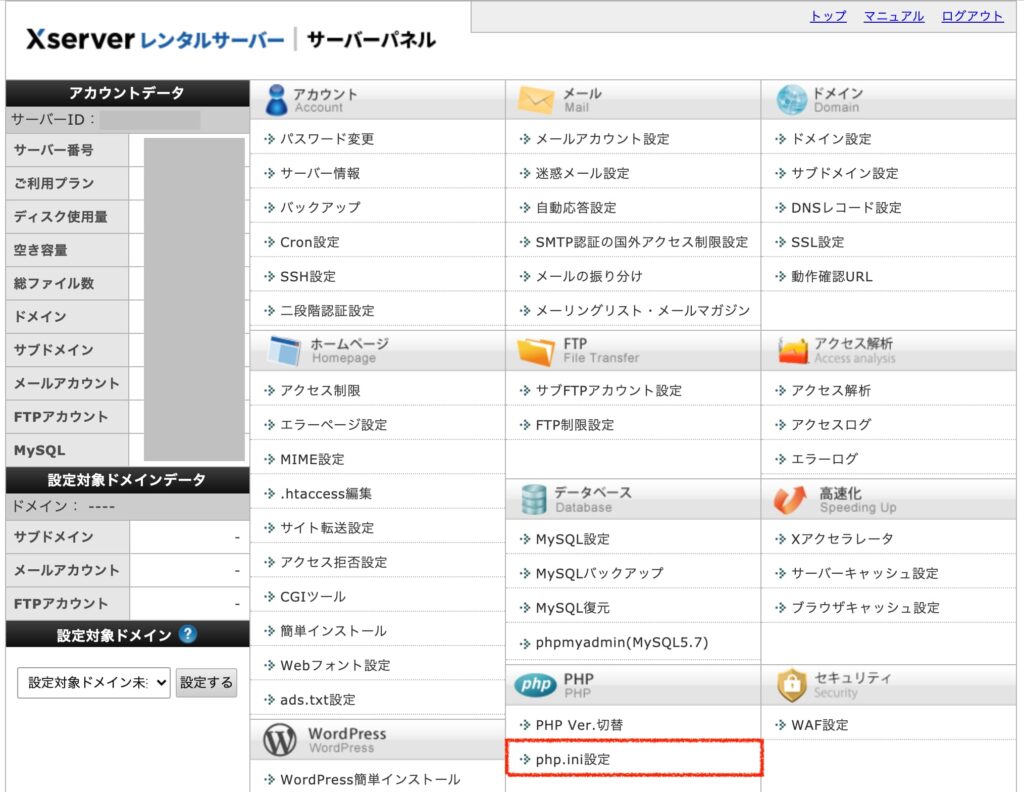Open DNSレコード設定
The width and height of the screenshot is (1024, 792).
click(846, 208)
